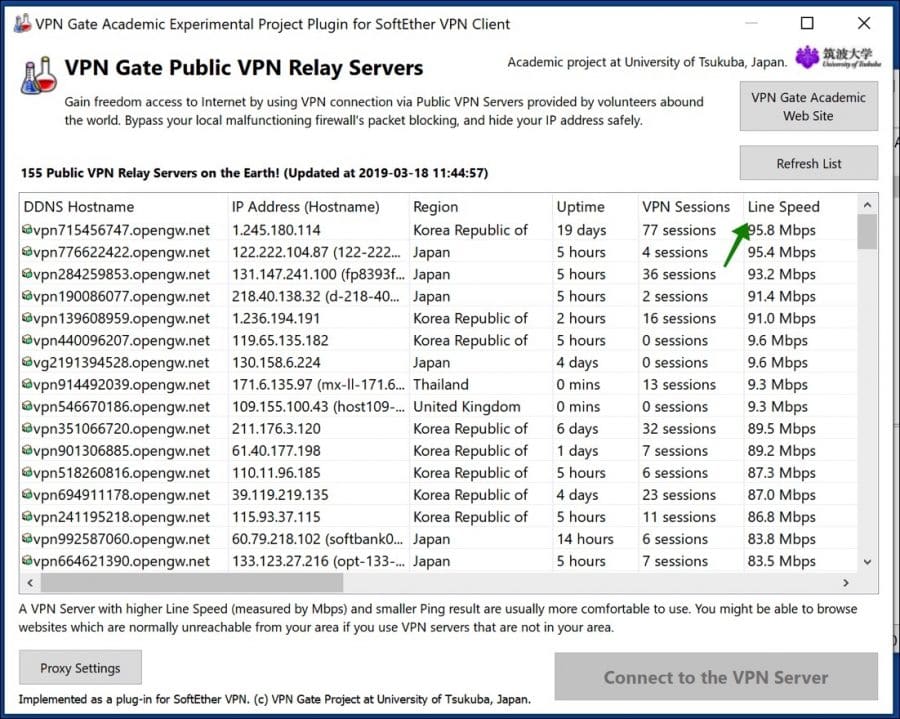Screen dimensions: 900x719
Task: Click the server icon beside vpn992587060.opengw.net
Action: click(27, 538)
